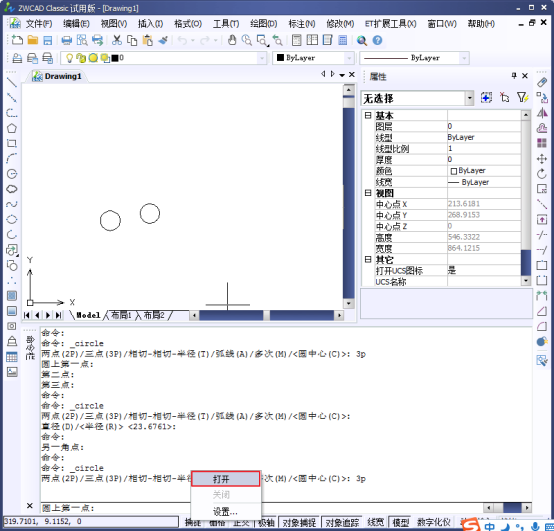The image size is (554, 531).
Task: Open the 绘图(D) menu
Action: [264, 24]
